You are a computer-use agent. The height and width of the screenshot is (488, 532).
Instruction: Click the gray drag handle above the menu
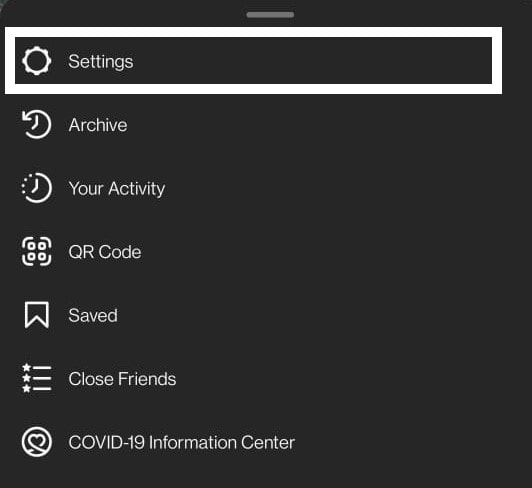tap(270, 15)
